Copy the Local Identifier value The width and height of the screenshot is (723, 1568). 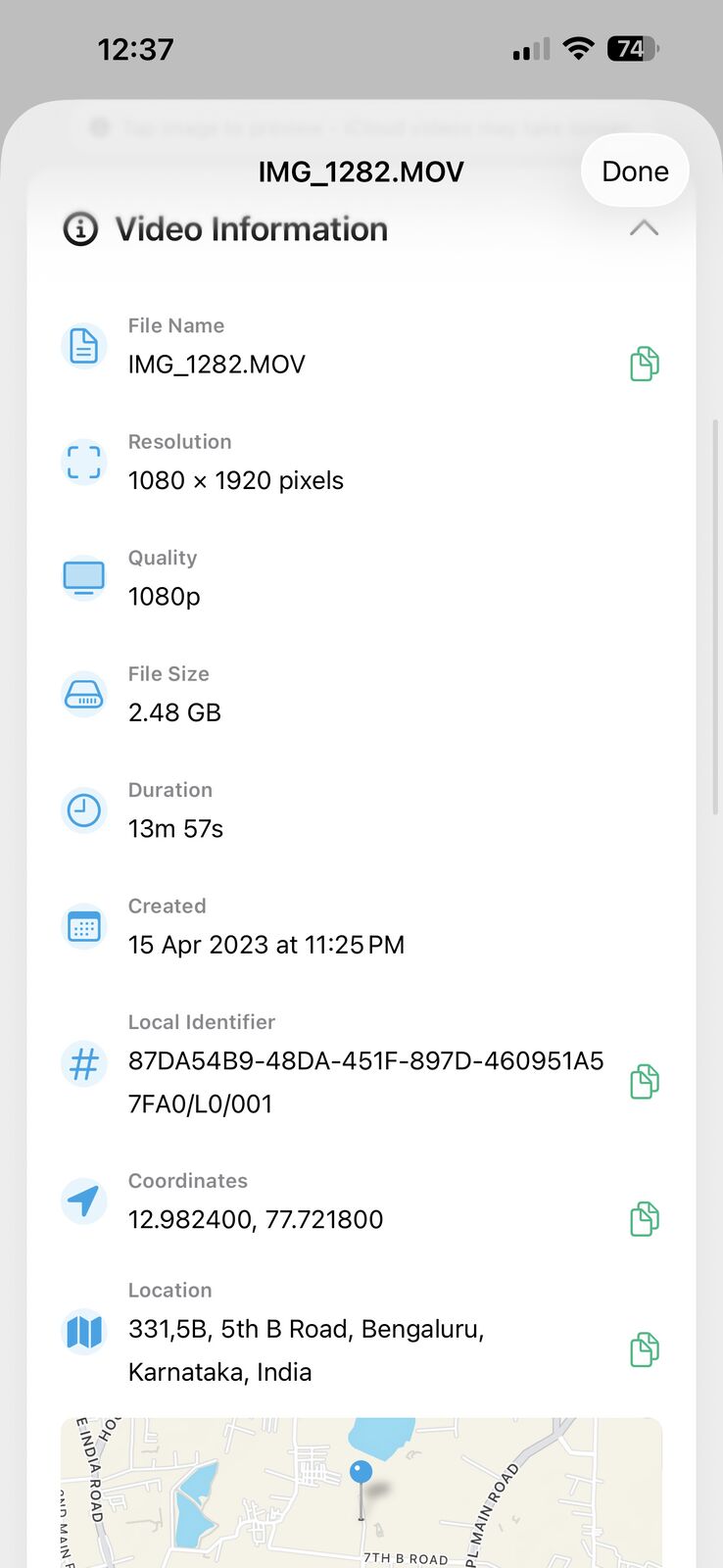(x=644, y=1082)
